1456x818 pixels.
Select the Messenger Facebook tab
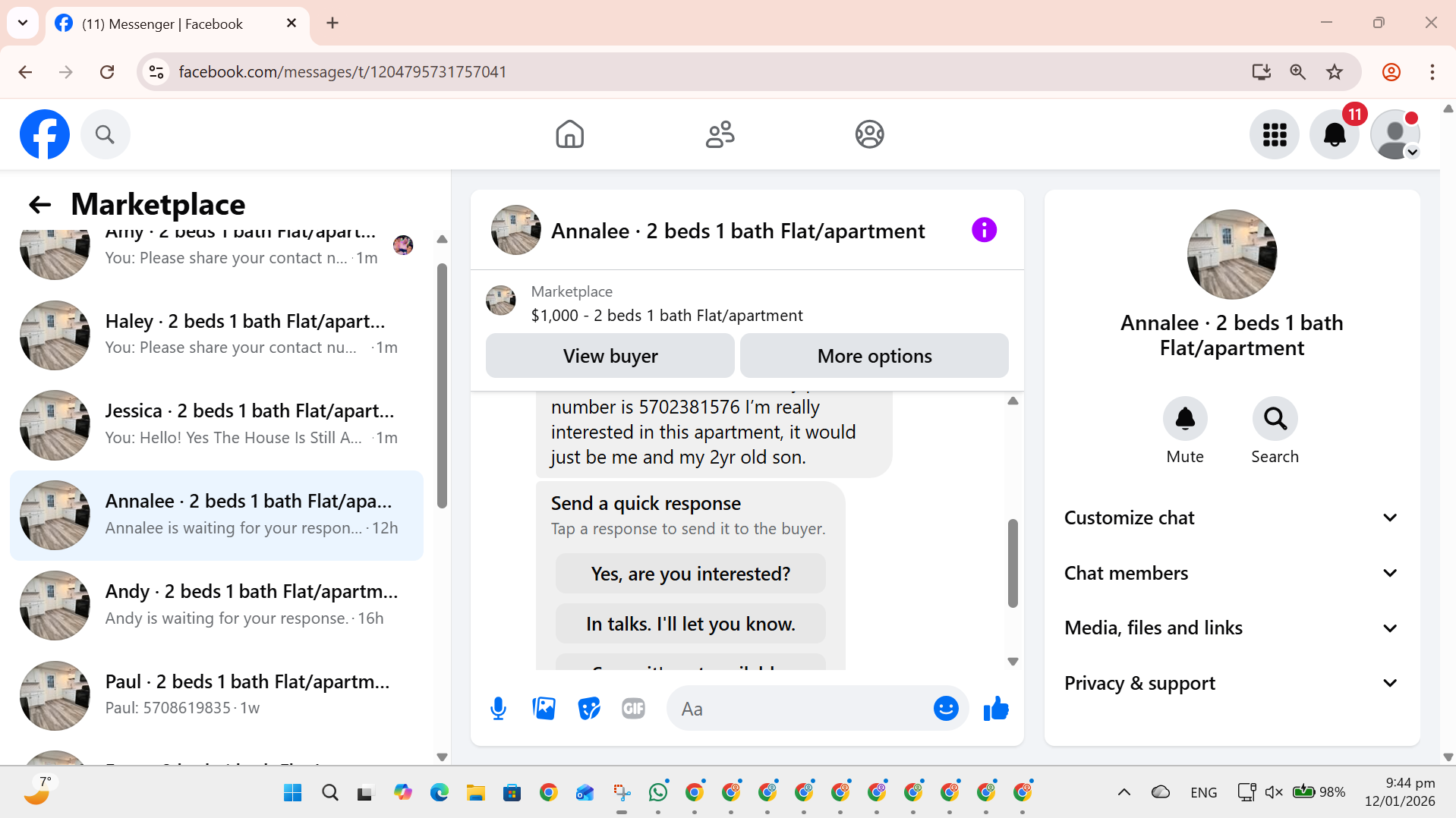click(x=178, y=24)
